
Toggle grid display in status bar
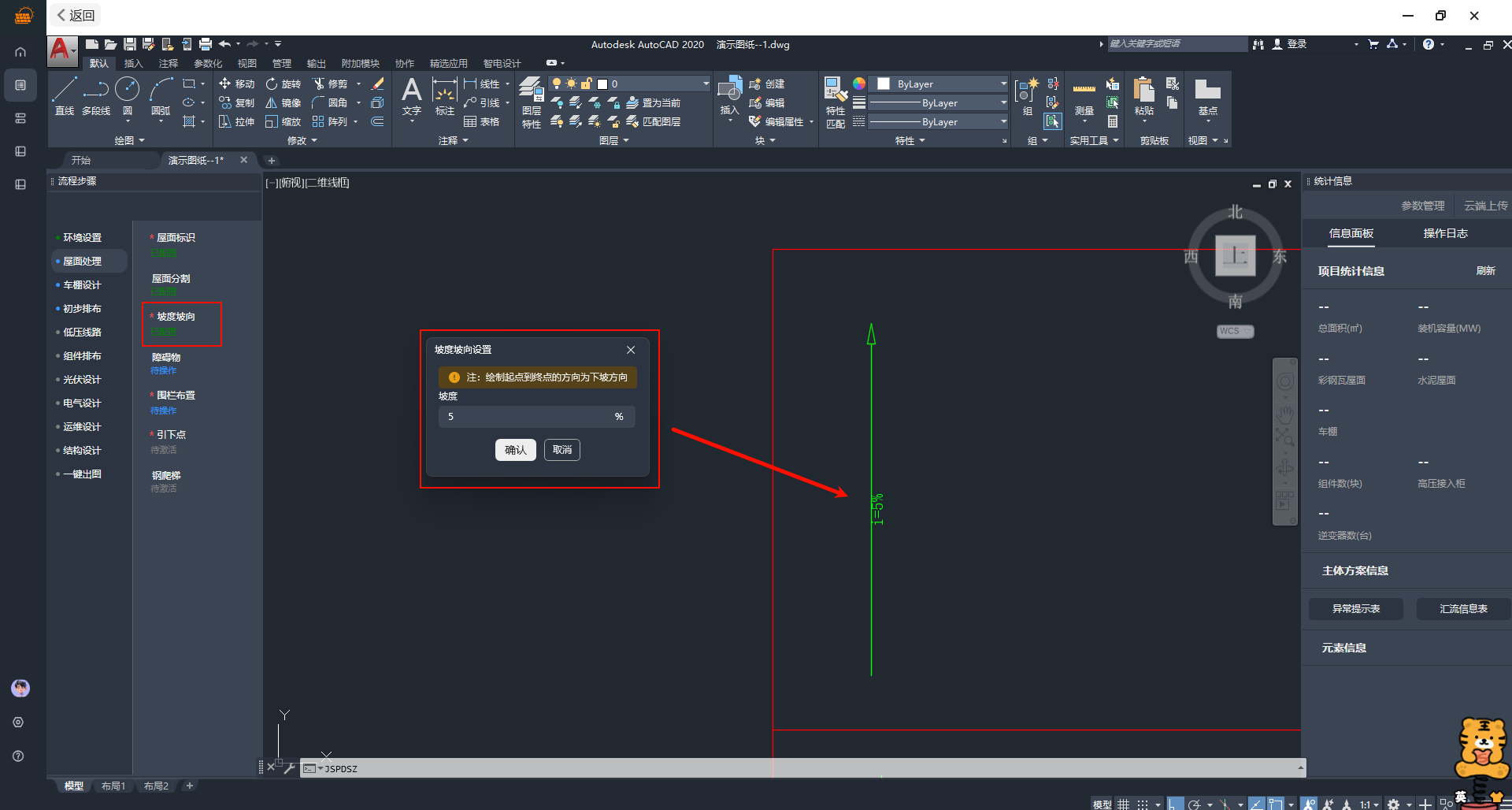point(1124,804)
